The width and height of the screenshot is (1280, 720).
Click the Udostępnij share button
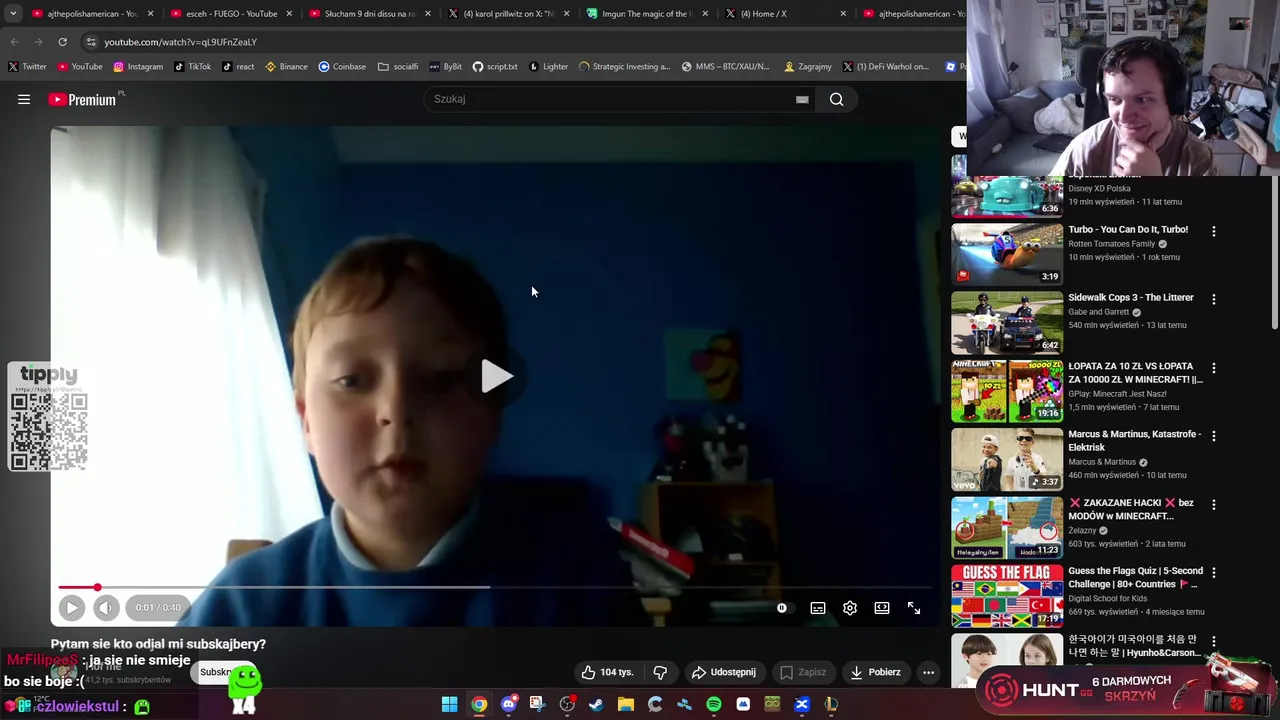tap(724, 672)
